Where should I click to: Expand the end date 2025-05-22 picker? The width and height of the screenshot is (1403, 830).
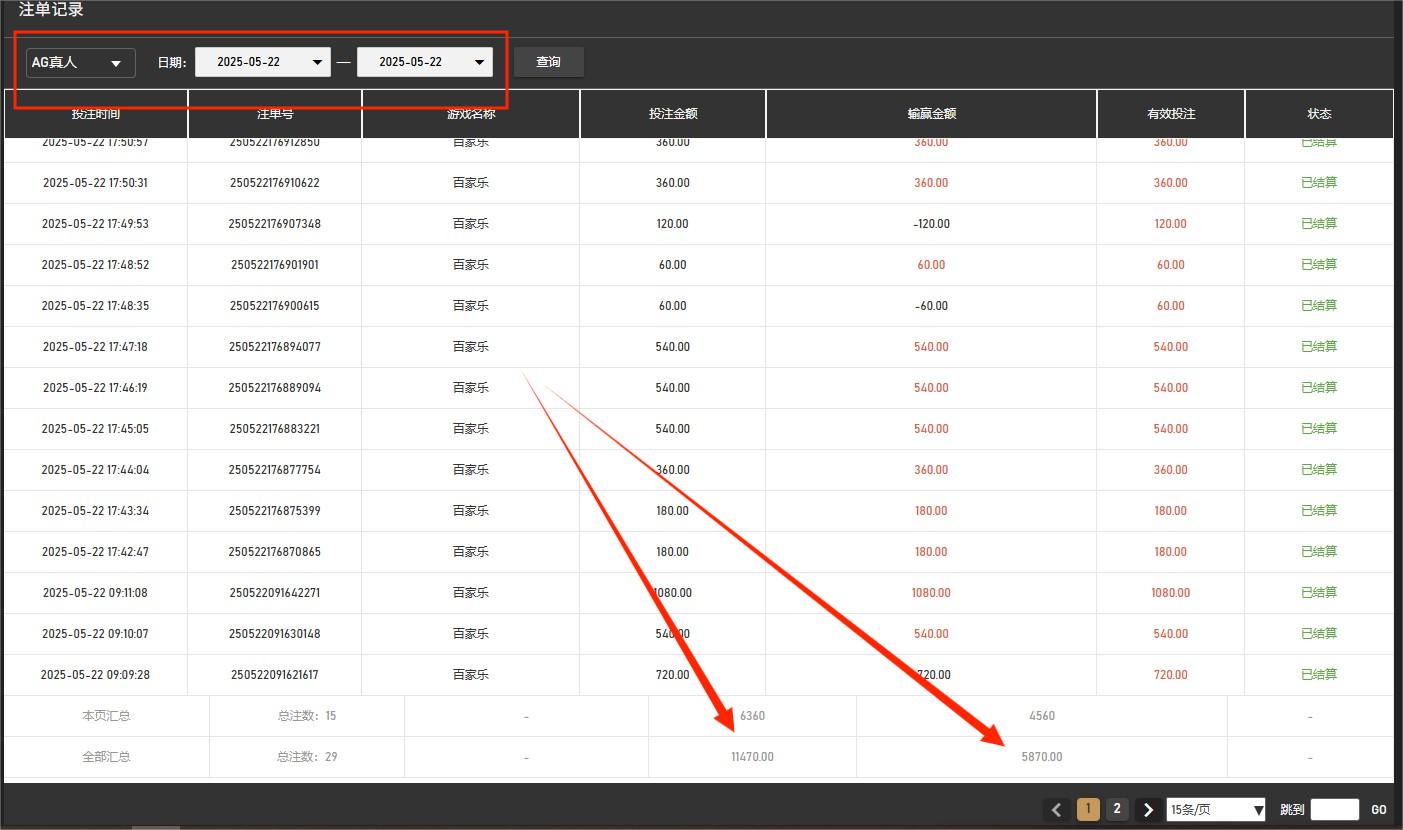424,62
